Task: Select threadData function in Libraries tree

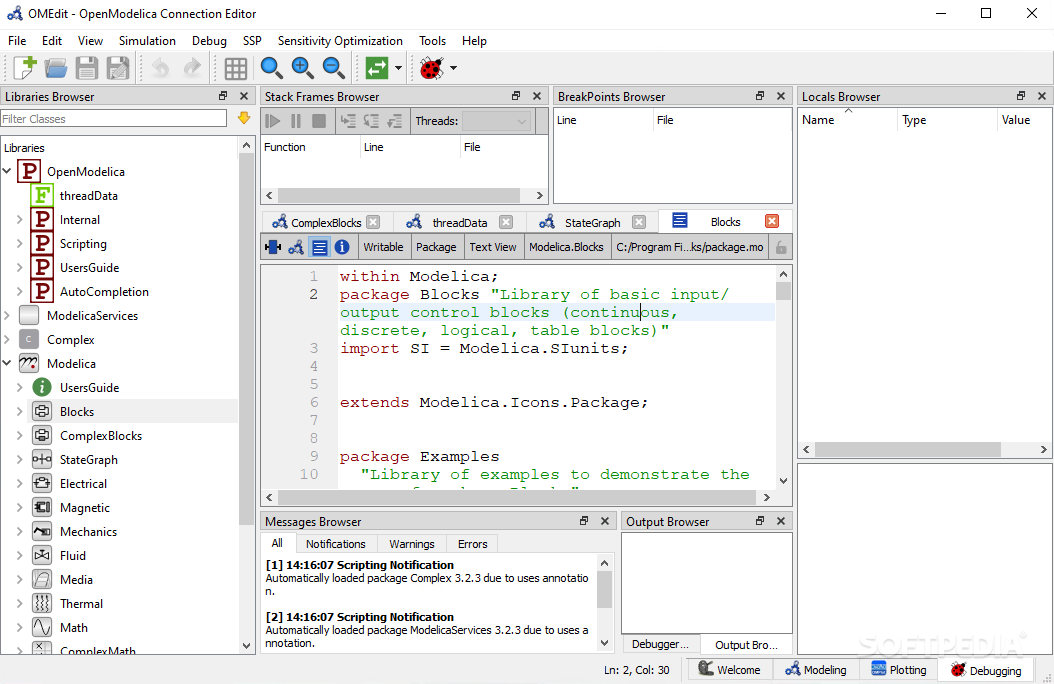Action: point(89,196)
